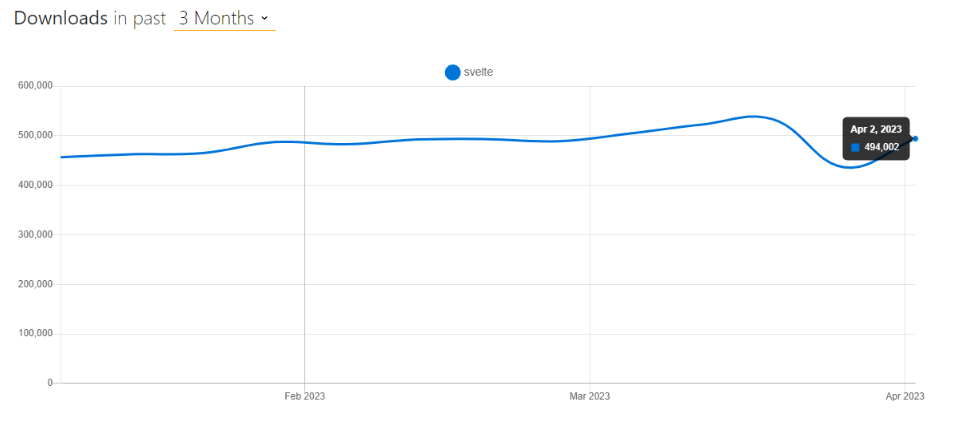
Task: Select the Apr 2, 2023 data point
Action: [x=916, y=139]
